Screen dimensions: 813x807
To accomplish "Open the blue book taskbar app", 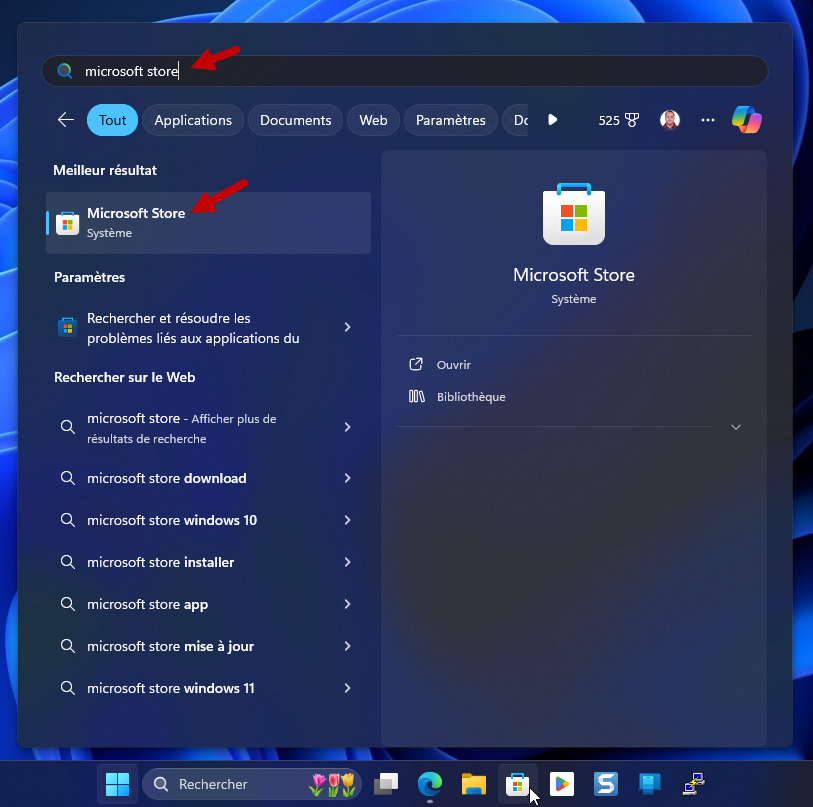I will (x=650, y=784).
